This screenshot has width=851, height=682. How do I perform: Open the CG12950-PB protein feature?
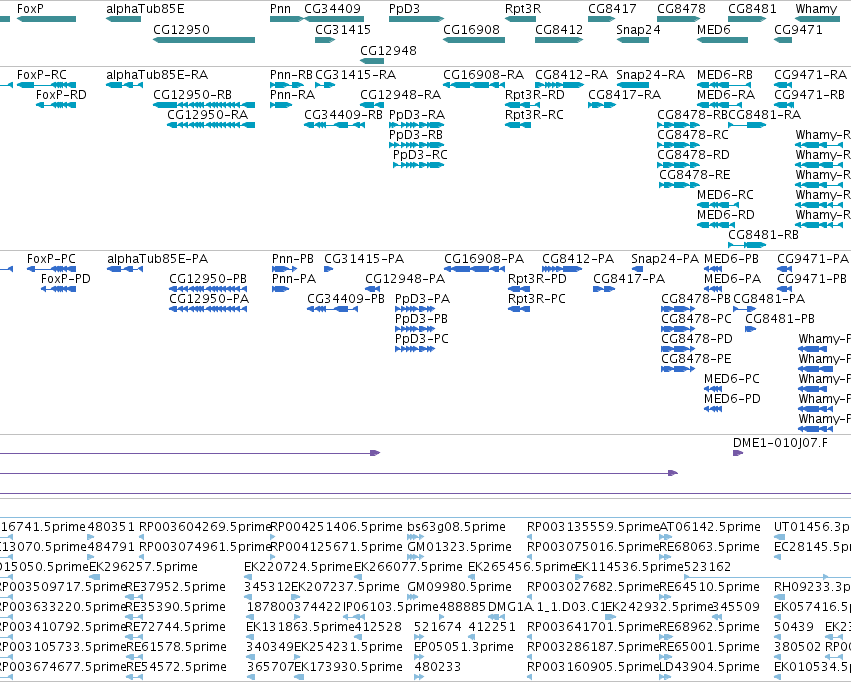click(x=208, y=289)
